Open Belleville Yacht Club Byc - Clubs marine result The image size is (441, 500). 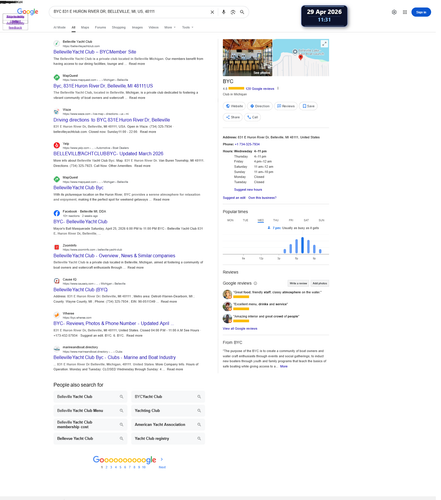[114, 357]
